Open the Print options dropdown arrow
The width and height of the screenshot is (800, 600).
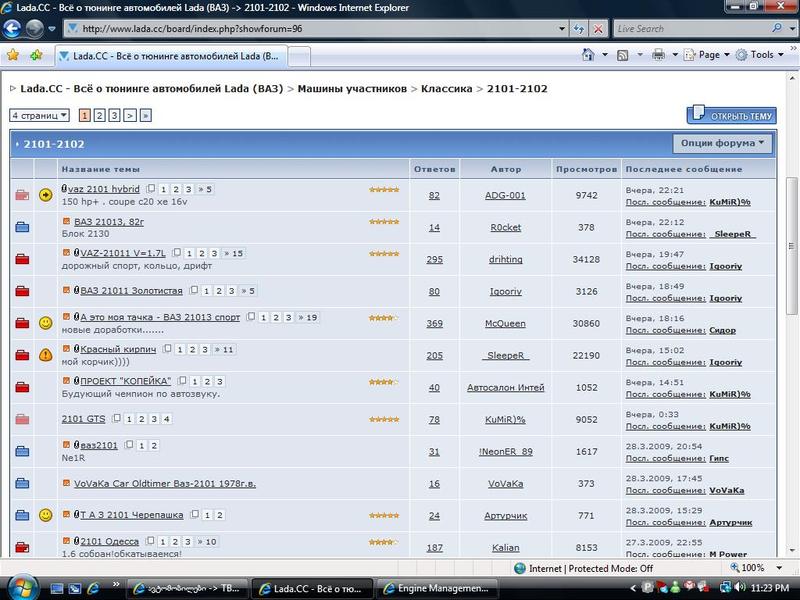674,55
